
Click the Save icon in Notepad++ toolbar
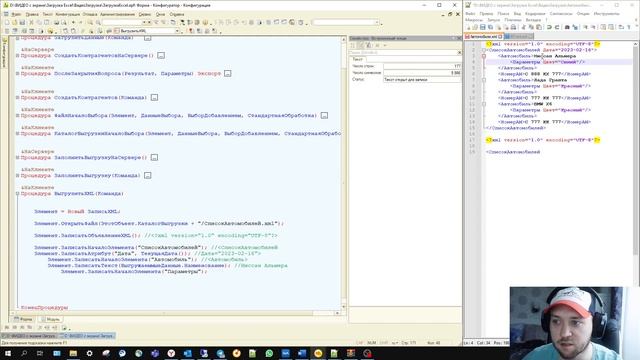tap(482, 27)
